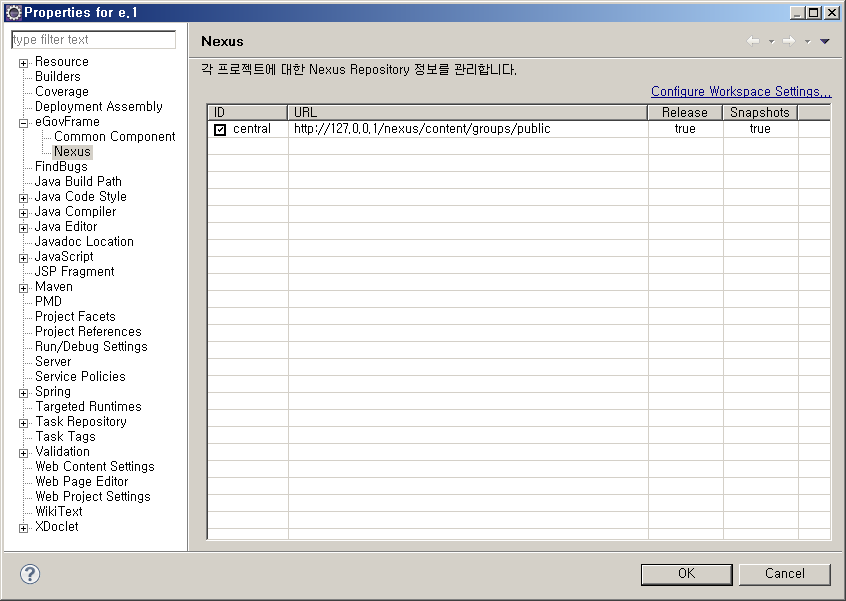
Task: Expand the Resource tree node
Action: 23,61
